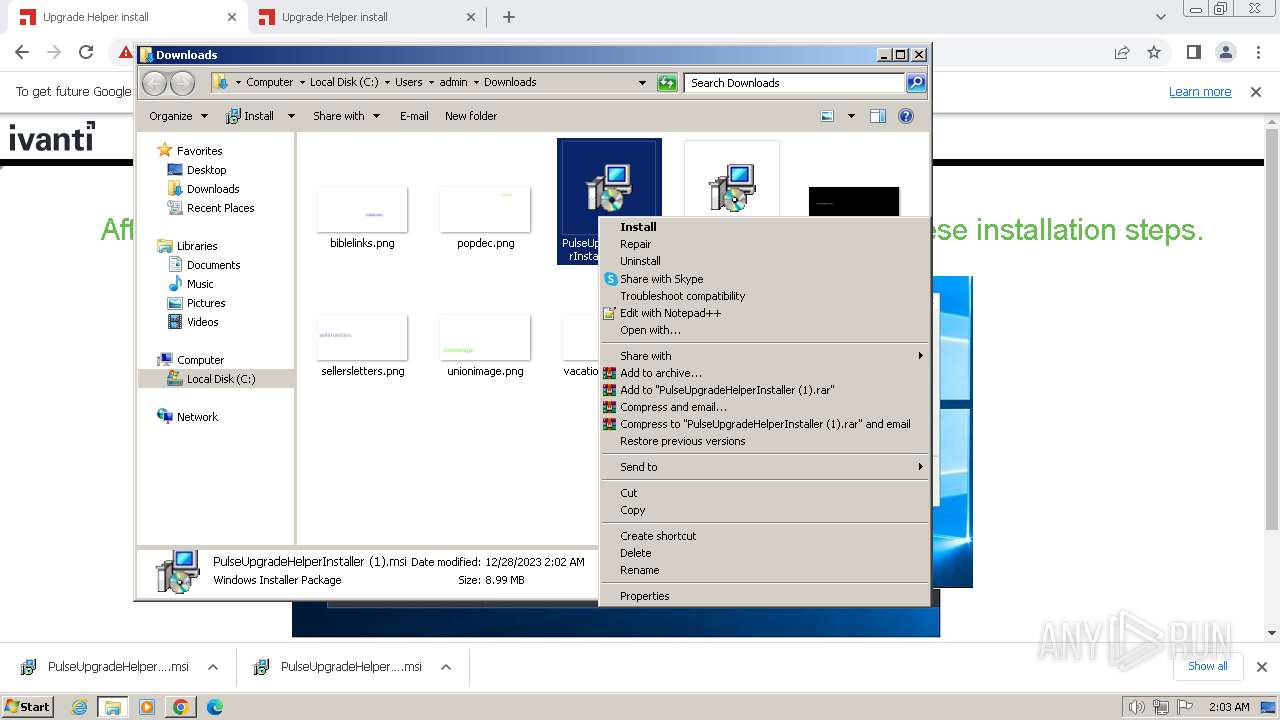Viewport: 1280px width, 720px height.
Task: Click Chrome reload page button
Action: pos(86,52)
